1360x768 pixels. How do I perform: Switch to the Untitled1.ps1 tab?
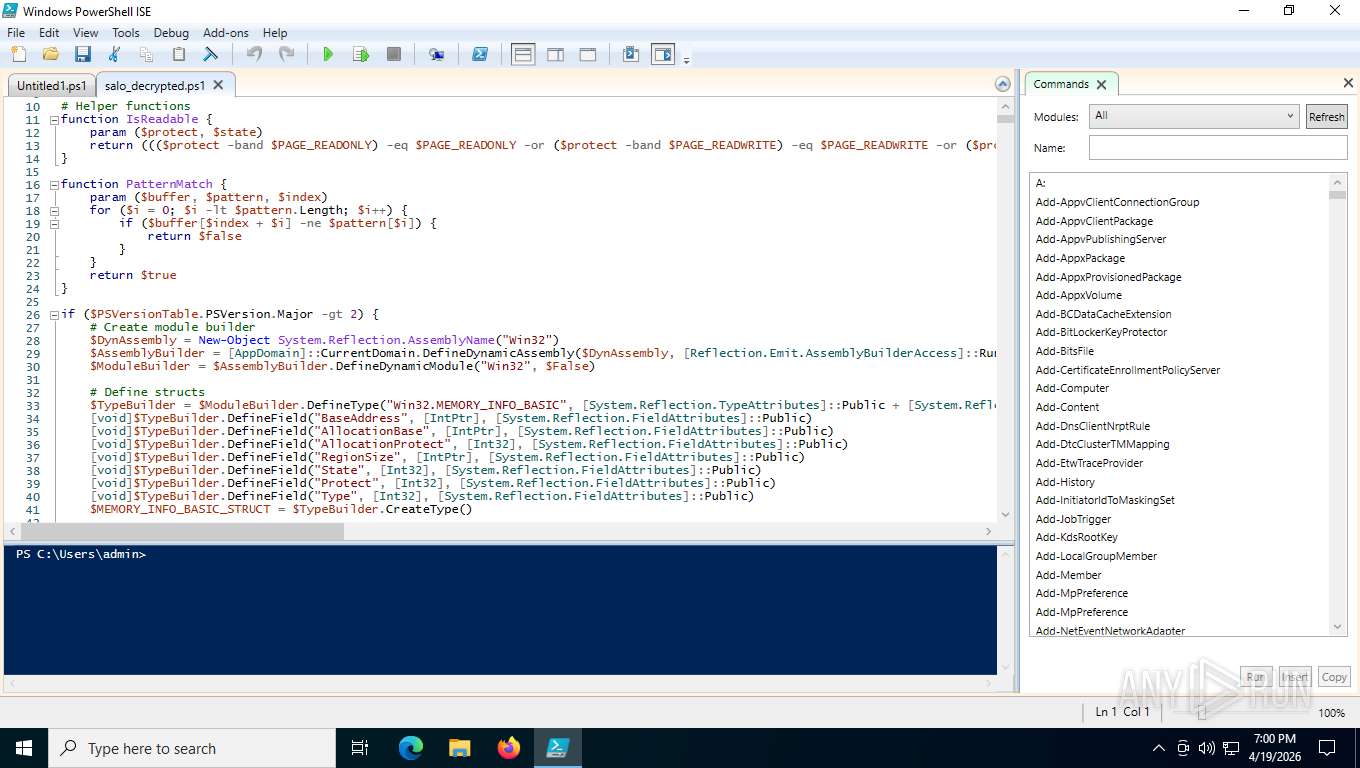point(52,86)
